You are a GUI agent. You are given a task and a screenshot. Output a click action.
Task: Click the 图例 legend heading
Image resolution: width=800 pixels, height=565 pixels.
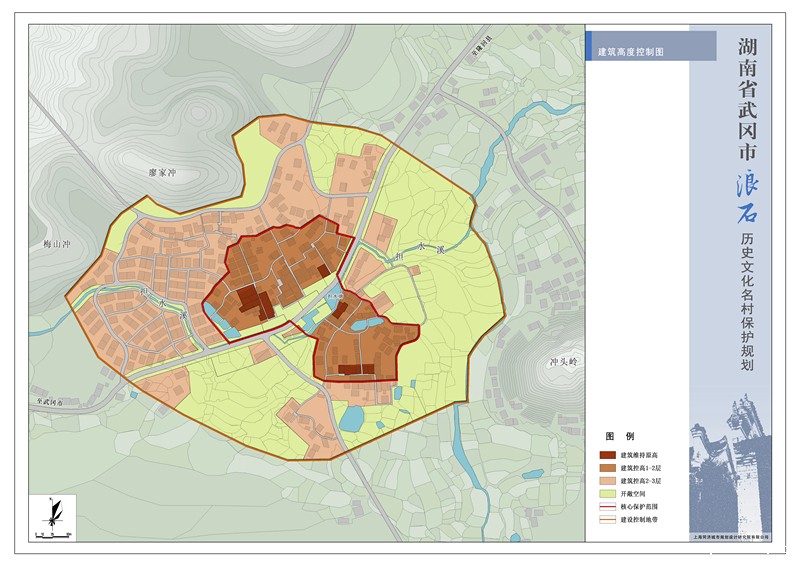[620, 438]
